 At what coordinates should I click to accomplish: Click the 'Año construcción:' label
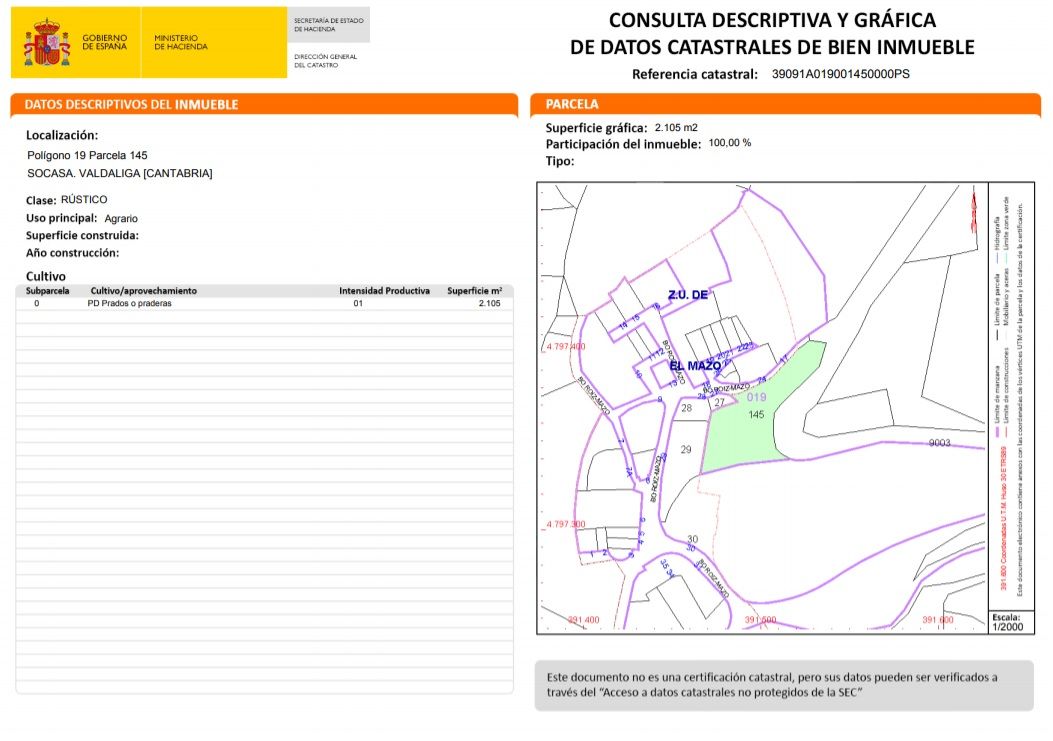(x=72, y=253)
